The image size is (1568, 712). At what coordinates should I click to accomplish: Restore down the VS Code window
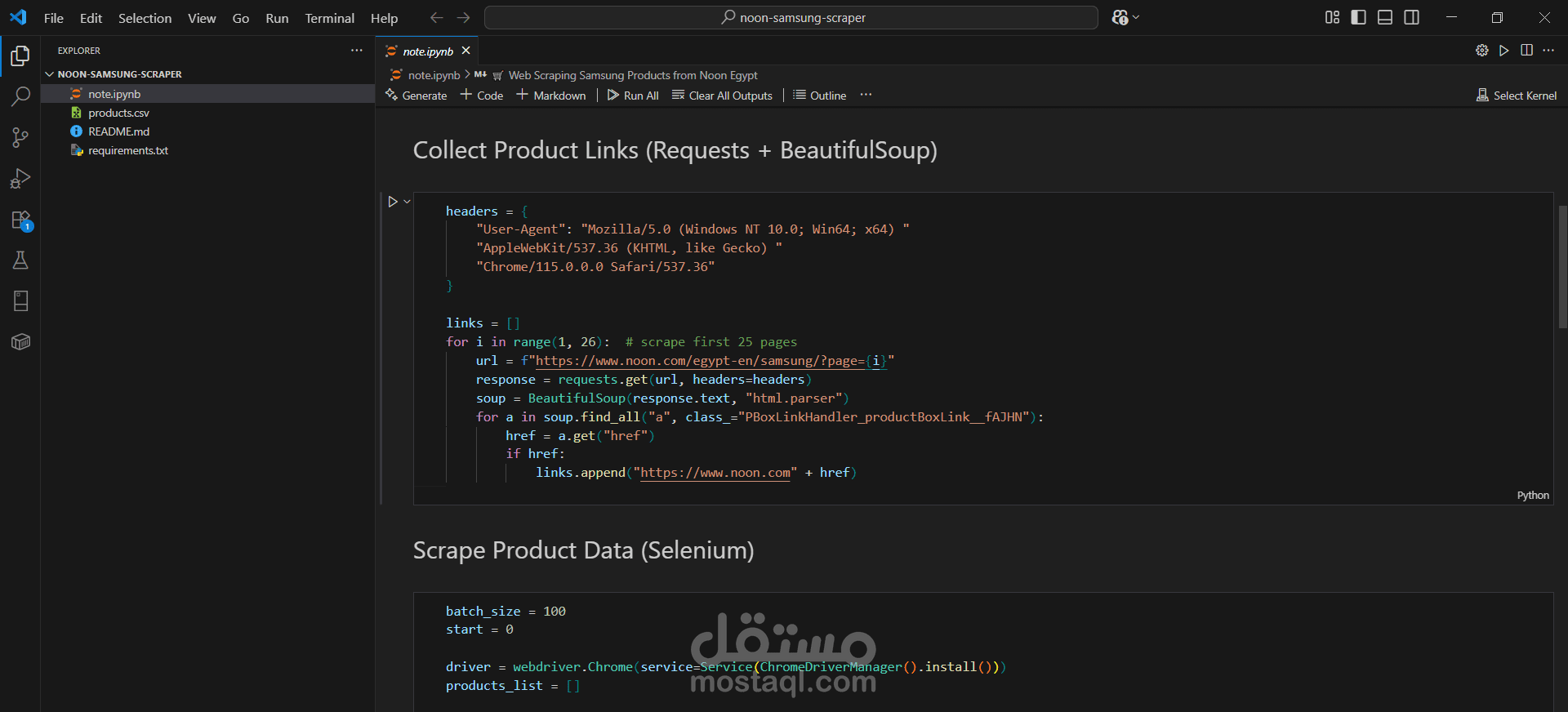coord(1497,17)
